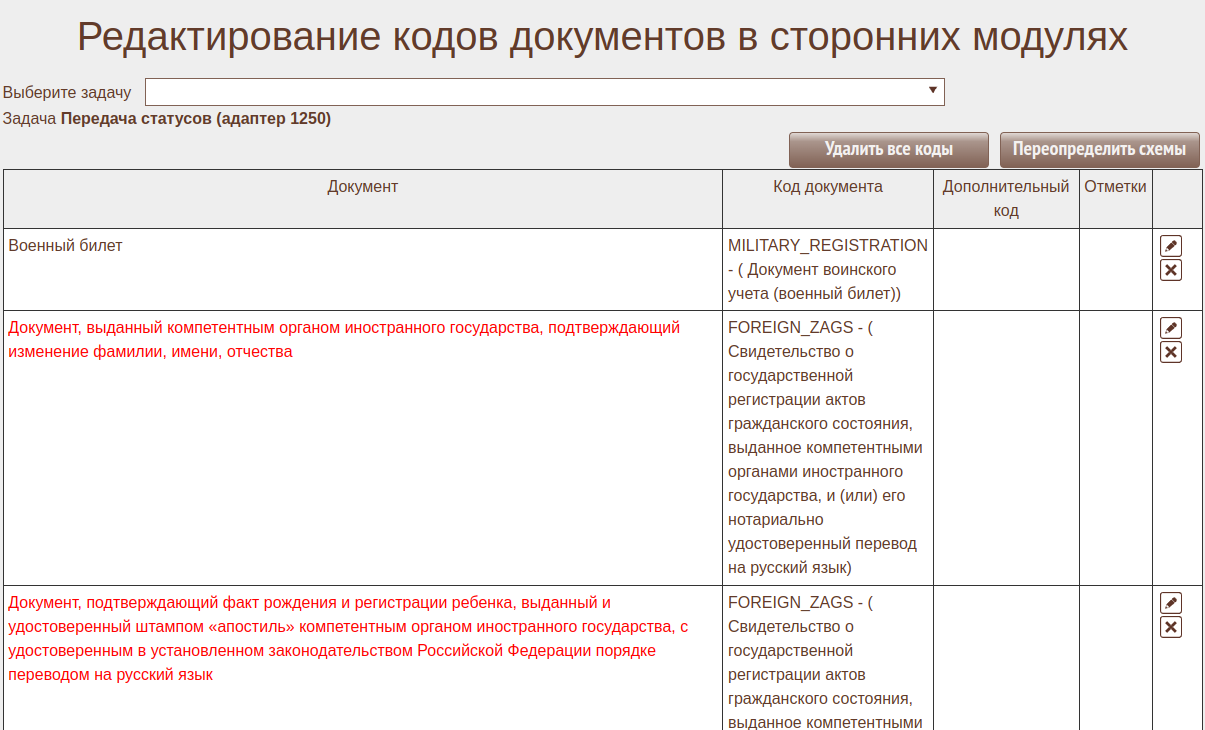Image resolution: width=1205 pixels, height=730 pixels.
Task: Delete the Военный билет row code
Action: [1170, 270]
